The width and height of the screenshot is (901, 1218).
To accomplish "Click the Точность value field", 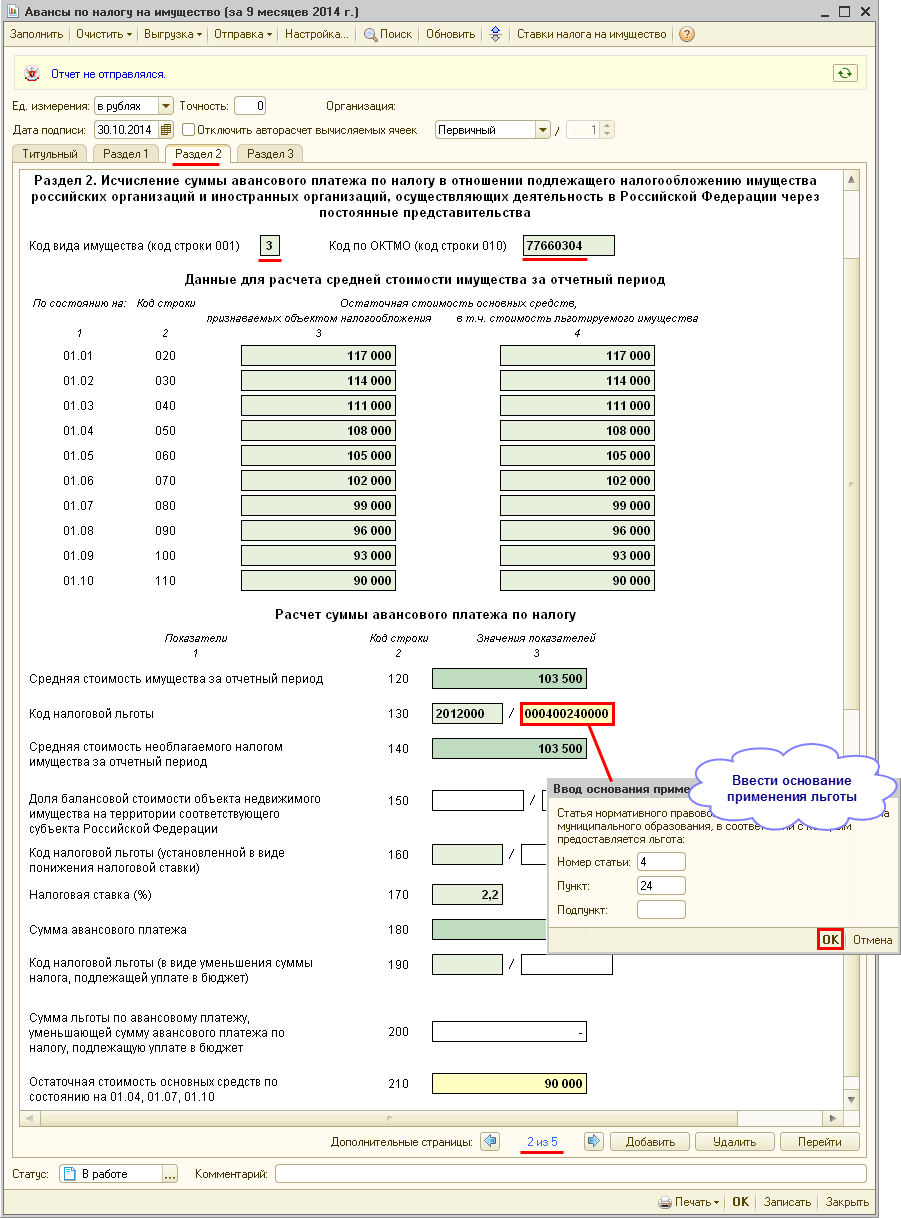I will [249, 106].
